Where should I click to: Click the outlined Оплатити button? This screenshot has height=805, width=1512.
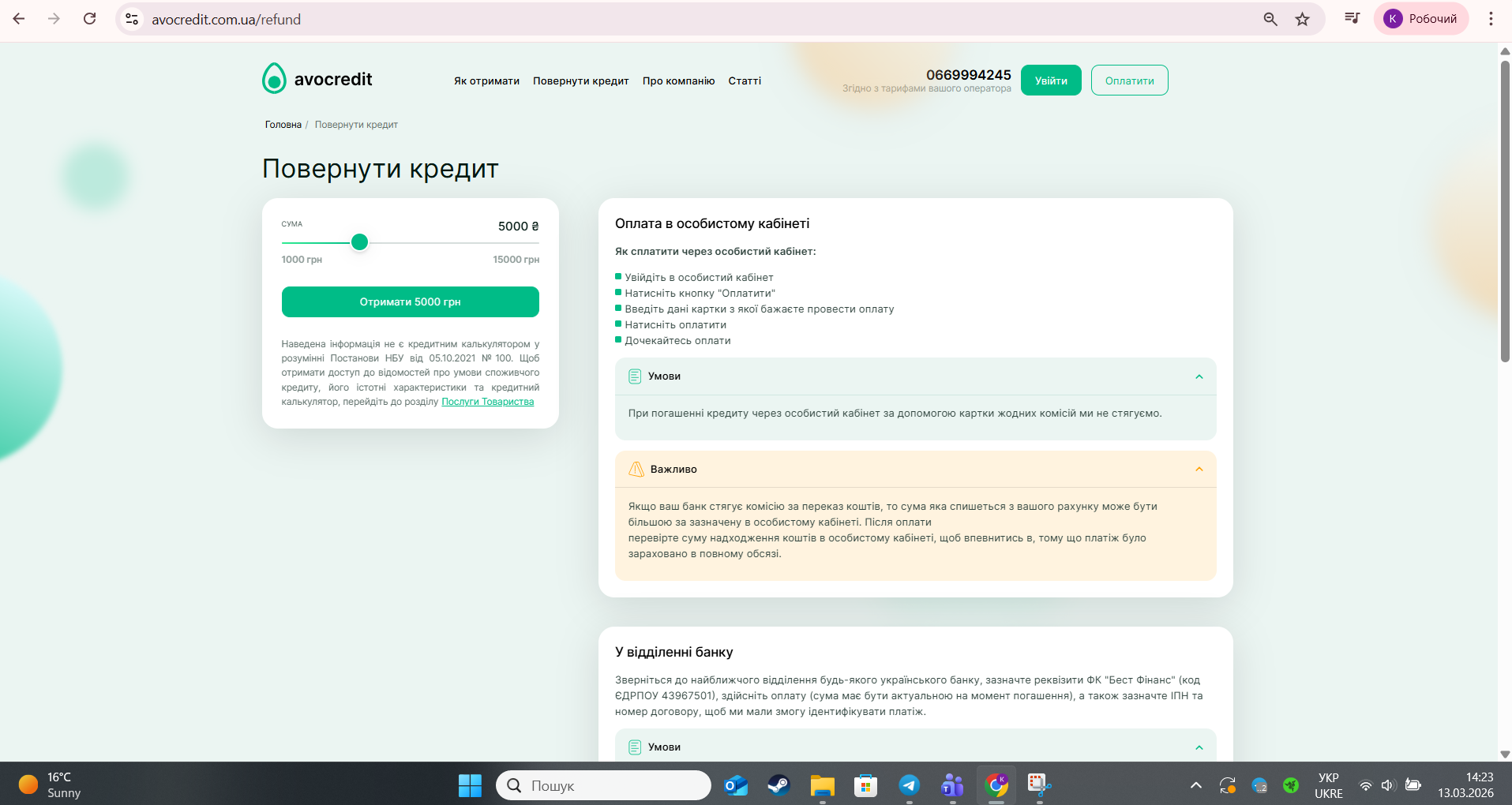pos(1129,80)
